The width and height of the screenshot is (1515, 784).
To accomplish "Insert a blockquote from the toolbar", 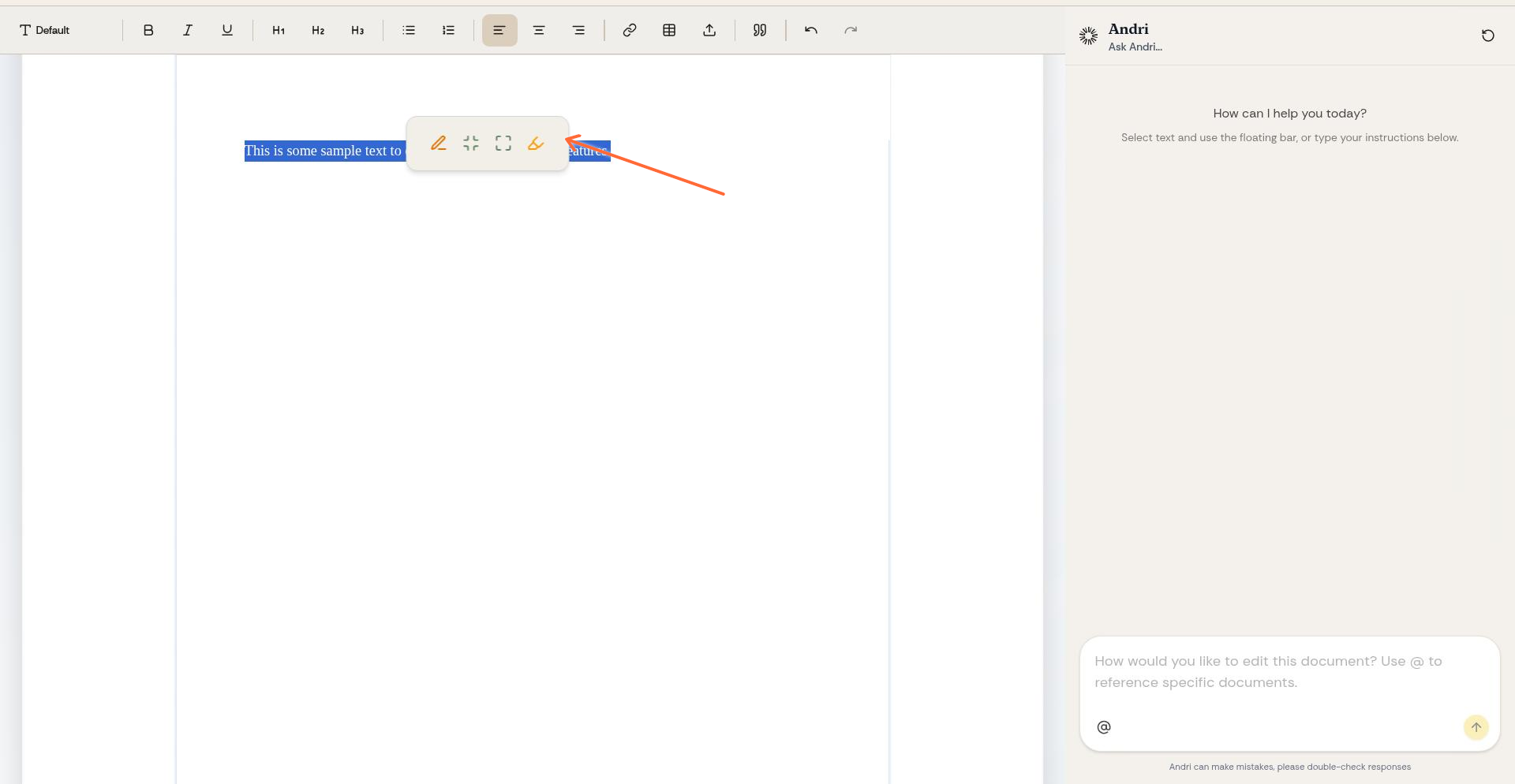I will tap(759, 30).
